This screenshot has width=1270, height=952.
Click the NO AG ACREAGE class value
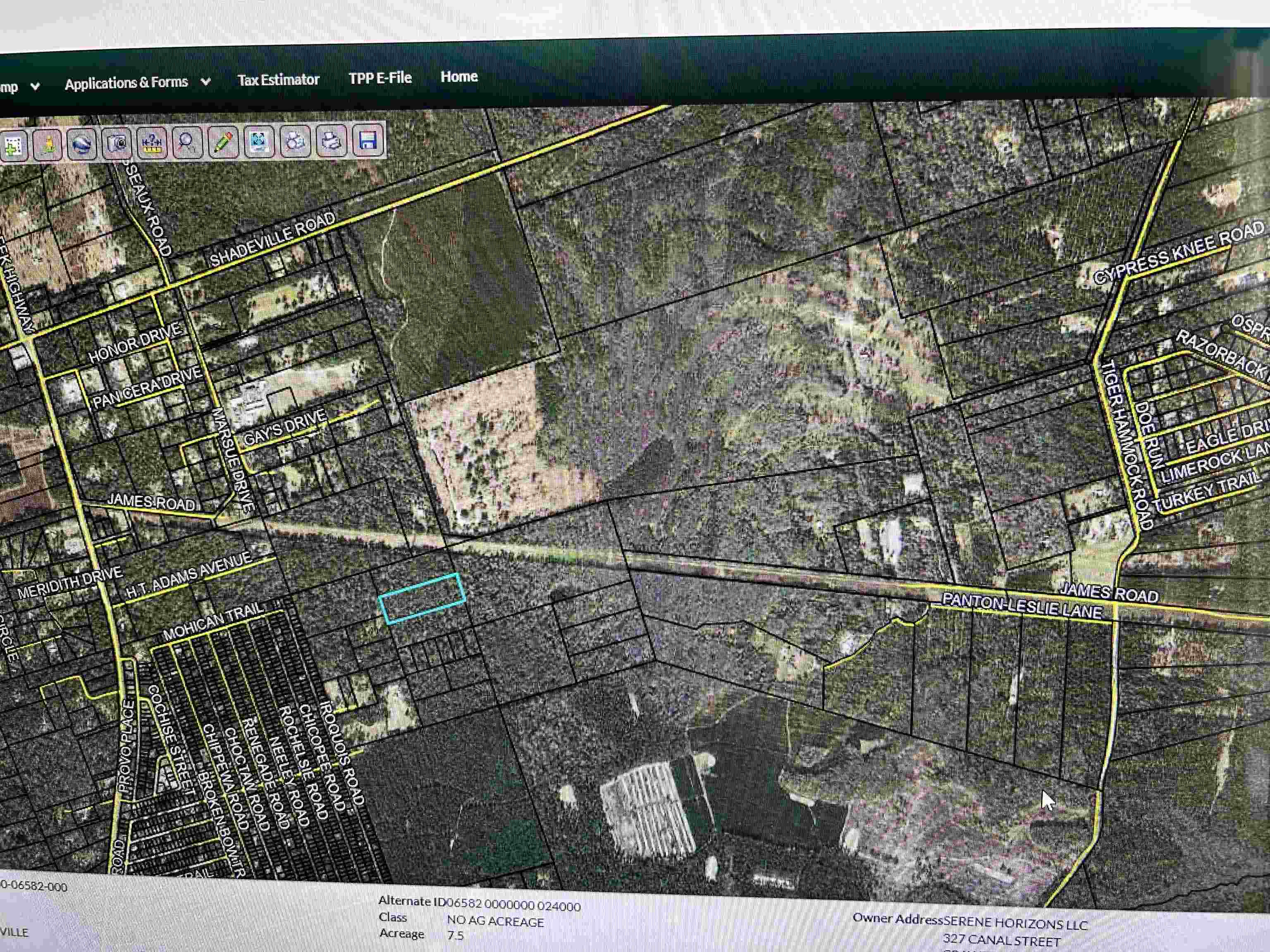point(496,921)
